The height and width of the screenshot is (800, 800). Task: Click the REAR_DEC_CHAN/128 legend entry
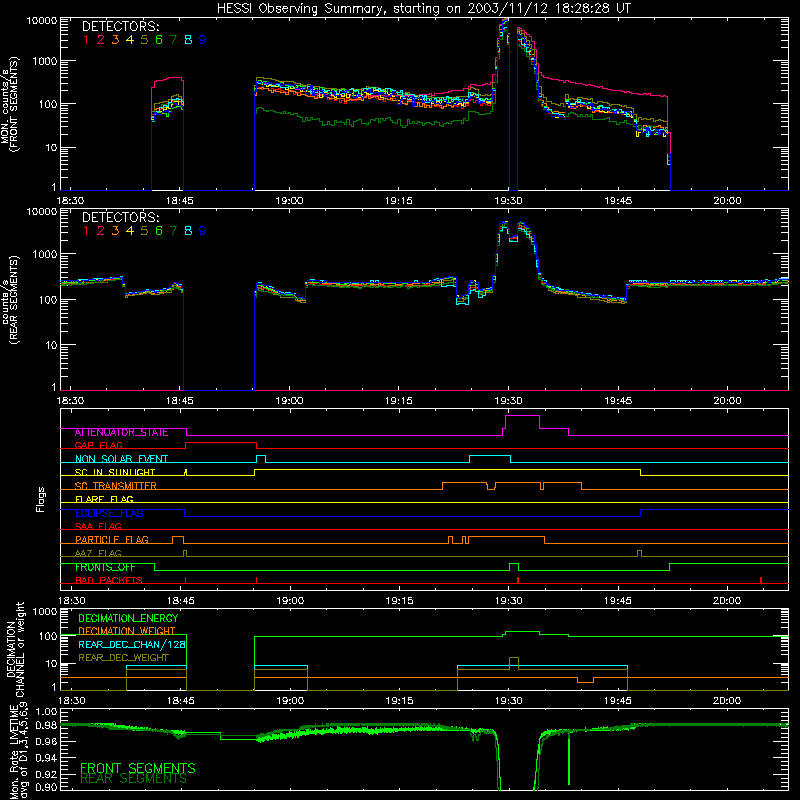point(131,644)
